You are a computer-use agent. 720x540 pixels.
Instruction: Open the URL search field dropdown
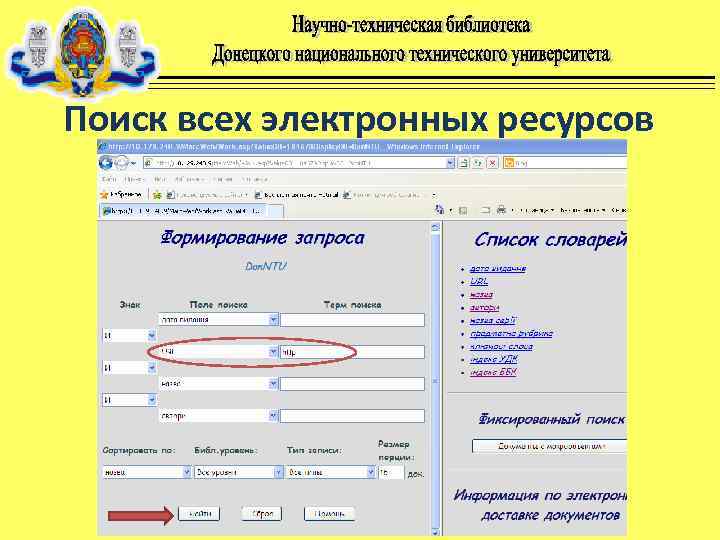(273, 352)
